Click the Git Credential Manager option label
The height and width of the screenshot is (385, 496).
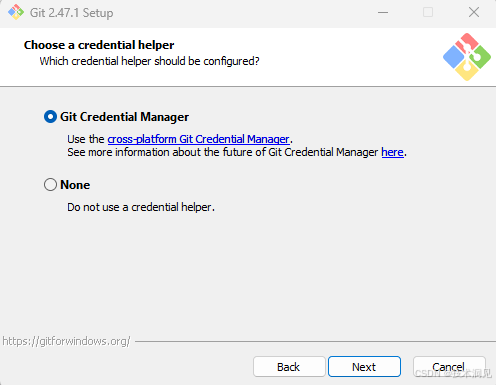coord(124,117)
